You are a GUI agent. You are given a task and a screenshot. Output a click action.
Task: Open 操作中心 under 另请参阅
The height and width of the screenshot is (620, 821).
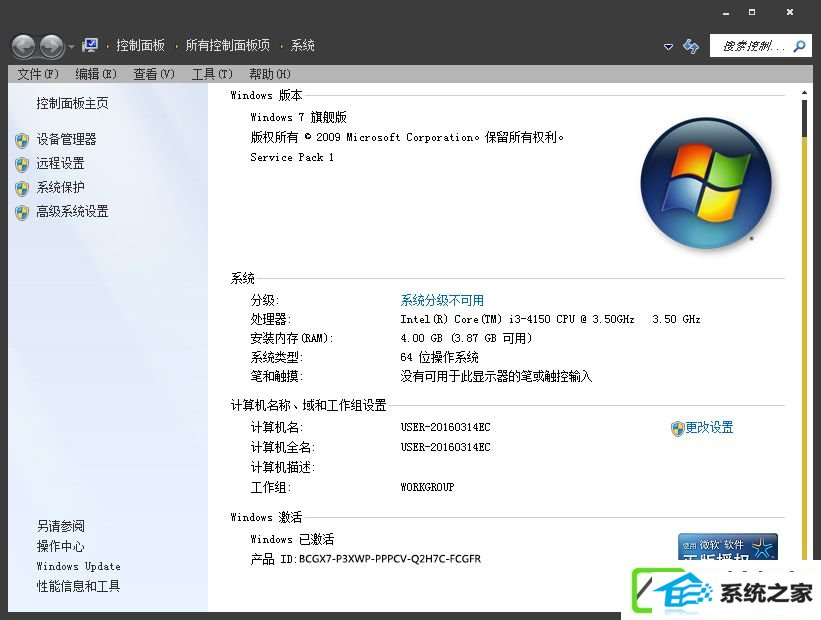tap(60, 547)
